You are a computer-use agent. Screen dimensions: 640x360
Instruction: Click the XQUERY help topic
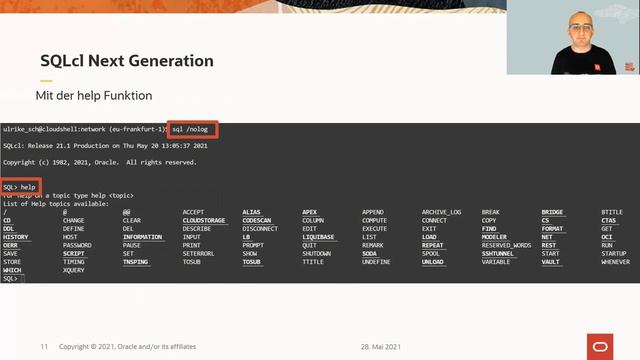pos(73,270)
